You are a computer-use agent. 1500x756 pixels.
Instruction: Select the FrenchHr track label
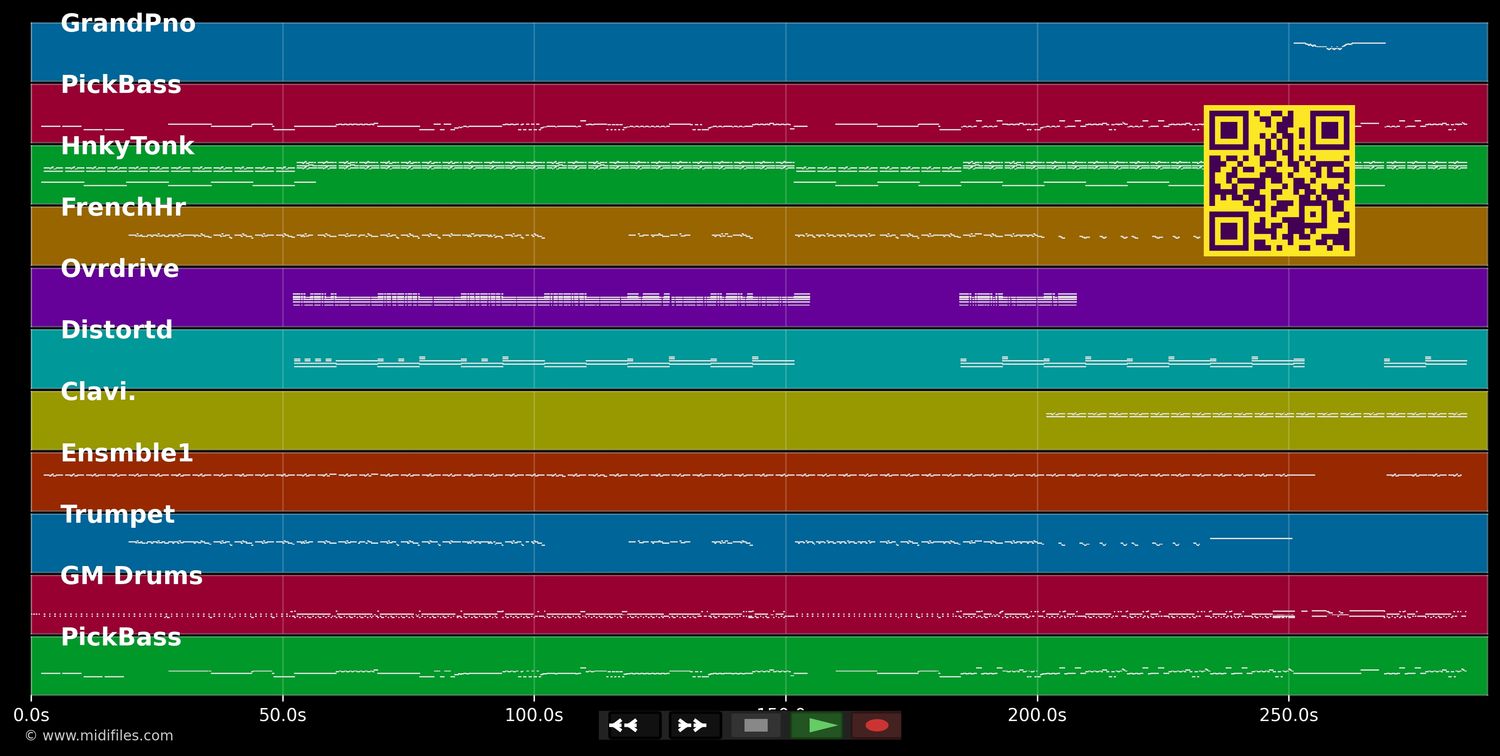point(123,208)
